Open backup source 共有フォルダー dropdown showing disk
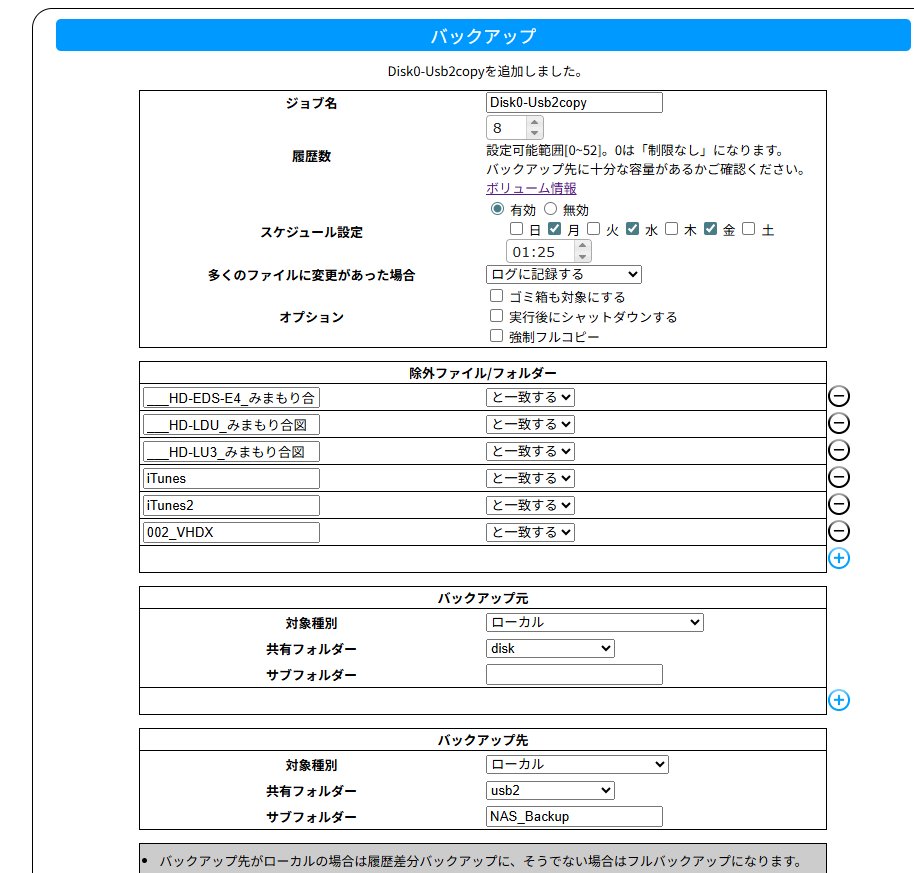 point(550,648)
